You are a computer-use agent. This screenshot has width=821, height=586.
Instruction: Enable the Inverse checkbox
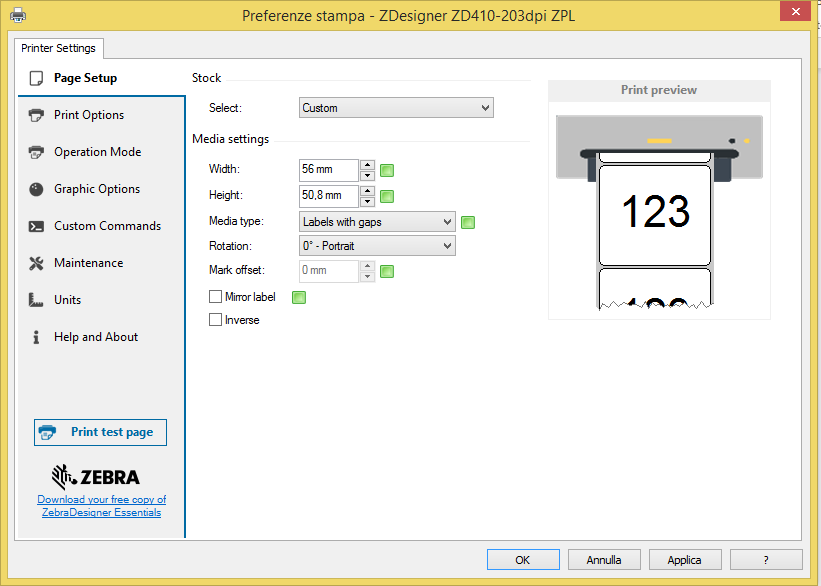[215, 319]
